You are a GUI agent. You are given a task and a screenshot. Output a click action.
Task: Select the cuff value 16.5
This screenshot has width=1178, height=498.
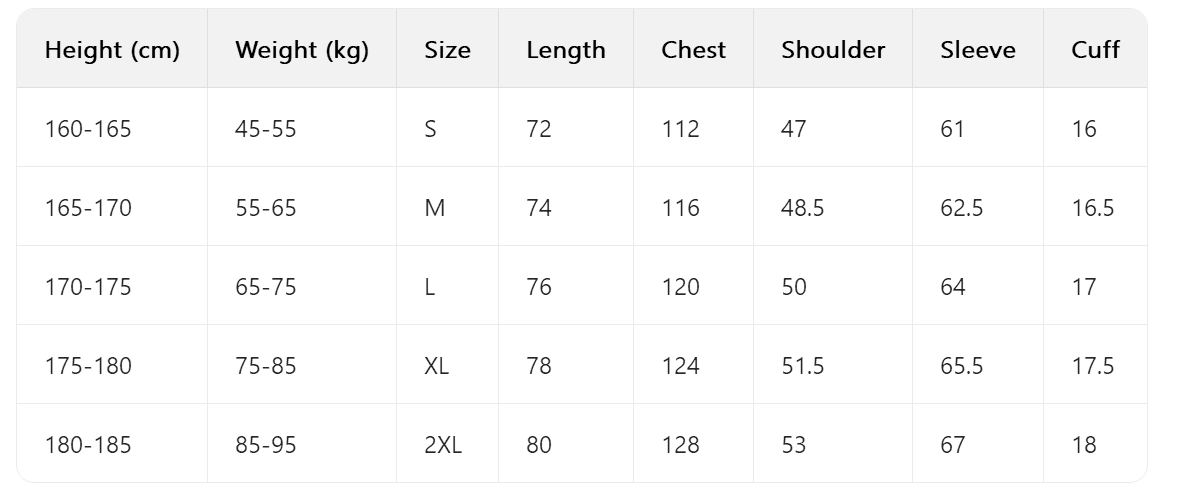[1092, 208]
